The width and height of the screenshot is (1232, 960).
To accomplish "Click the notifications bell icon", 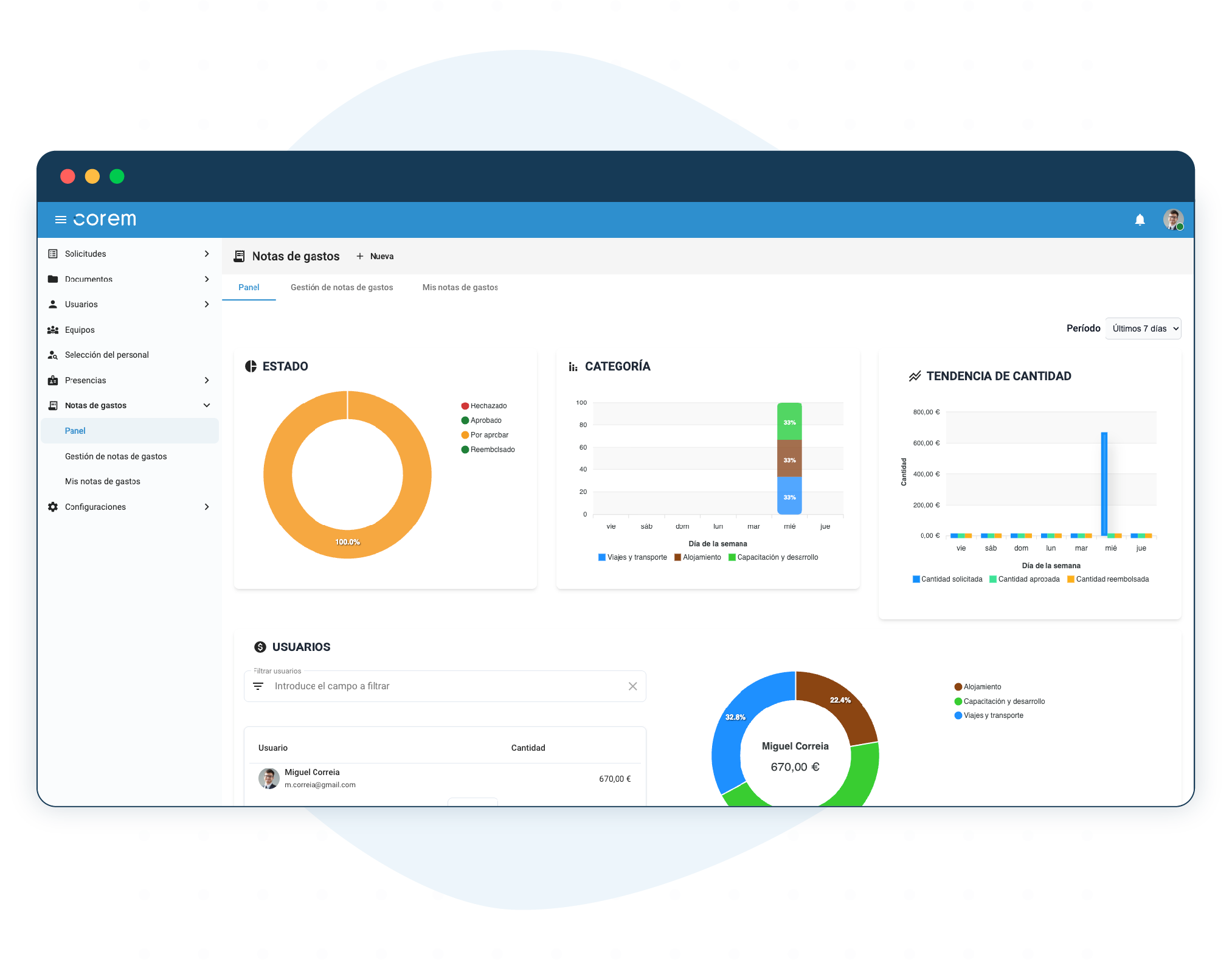I will pyautogui.click(x=1140, y=220).
